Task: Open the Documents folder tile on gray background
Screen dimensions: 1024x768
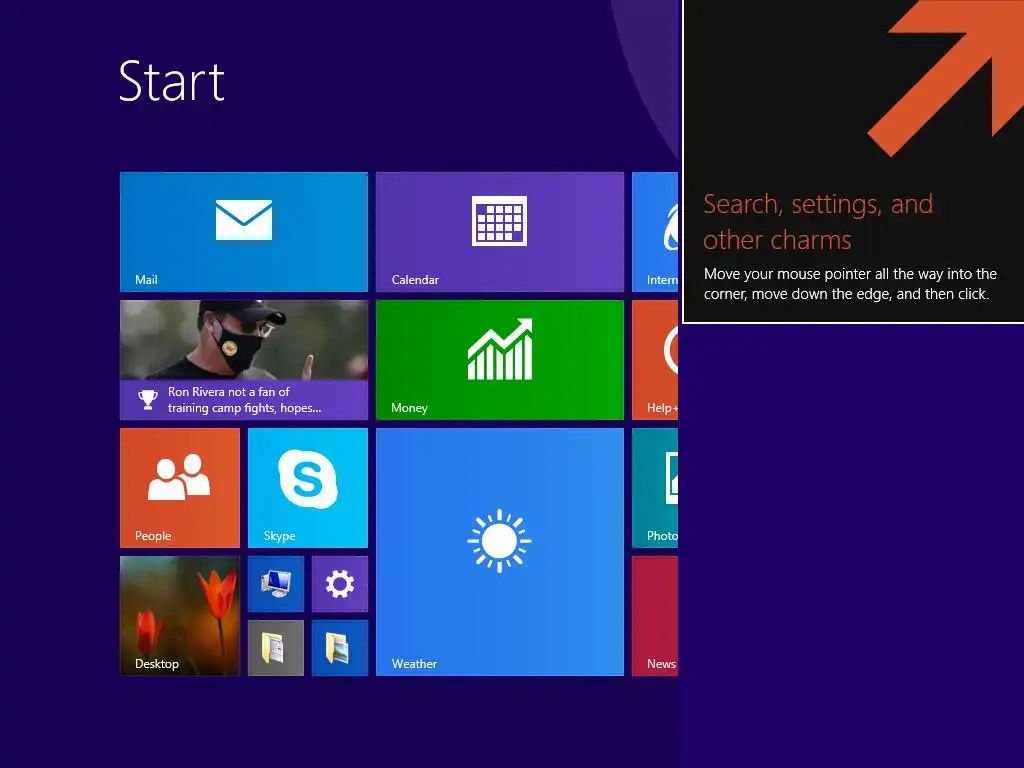Action: click(x=276, y=648)
